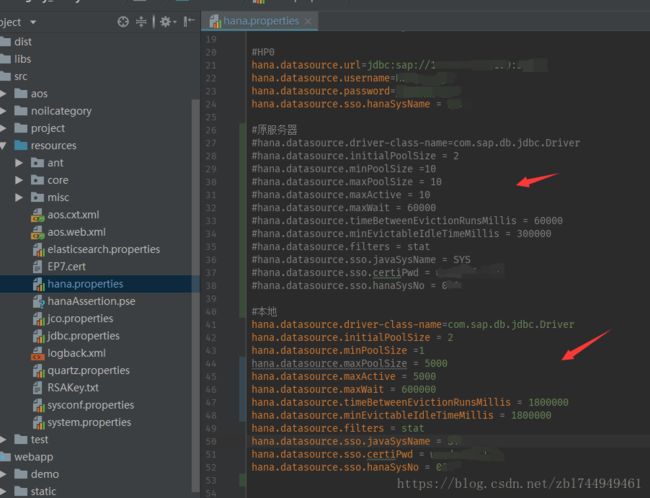The height and width of the screenshot is (498, 650).
Task: Click the resources folder icon
Action: click(21, 145)
